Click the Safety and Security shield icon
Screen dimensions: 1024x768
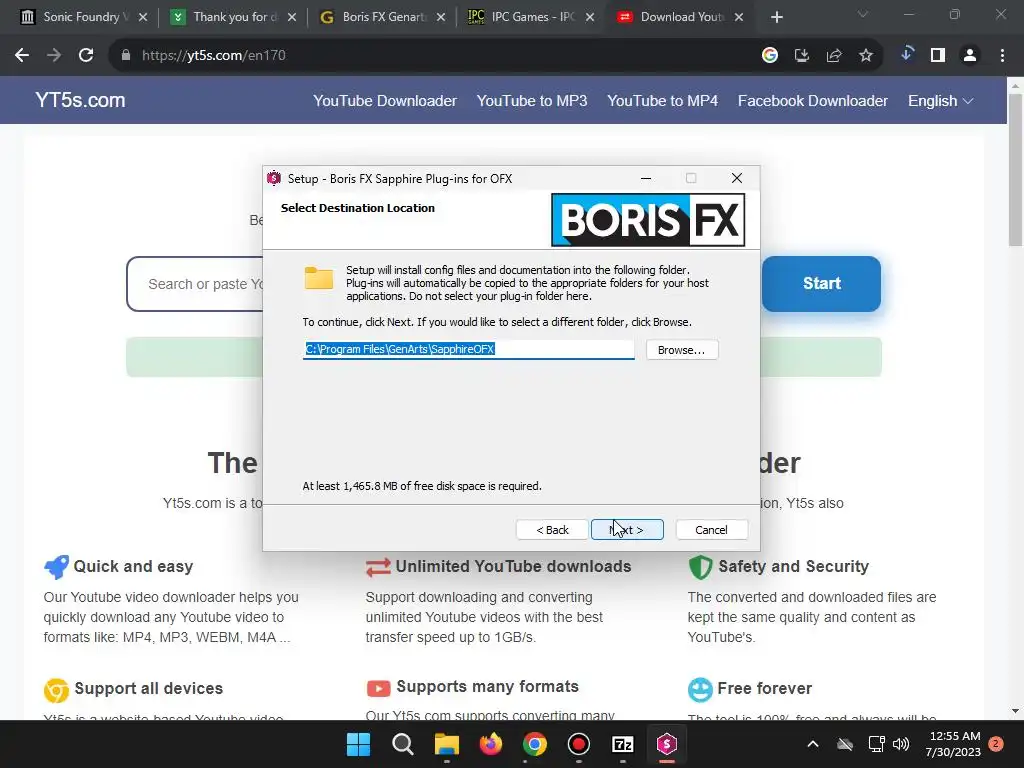700,567
